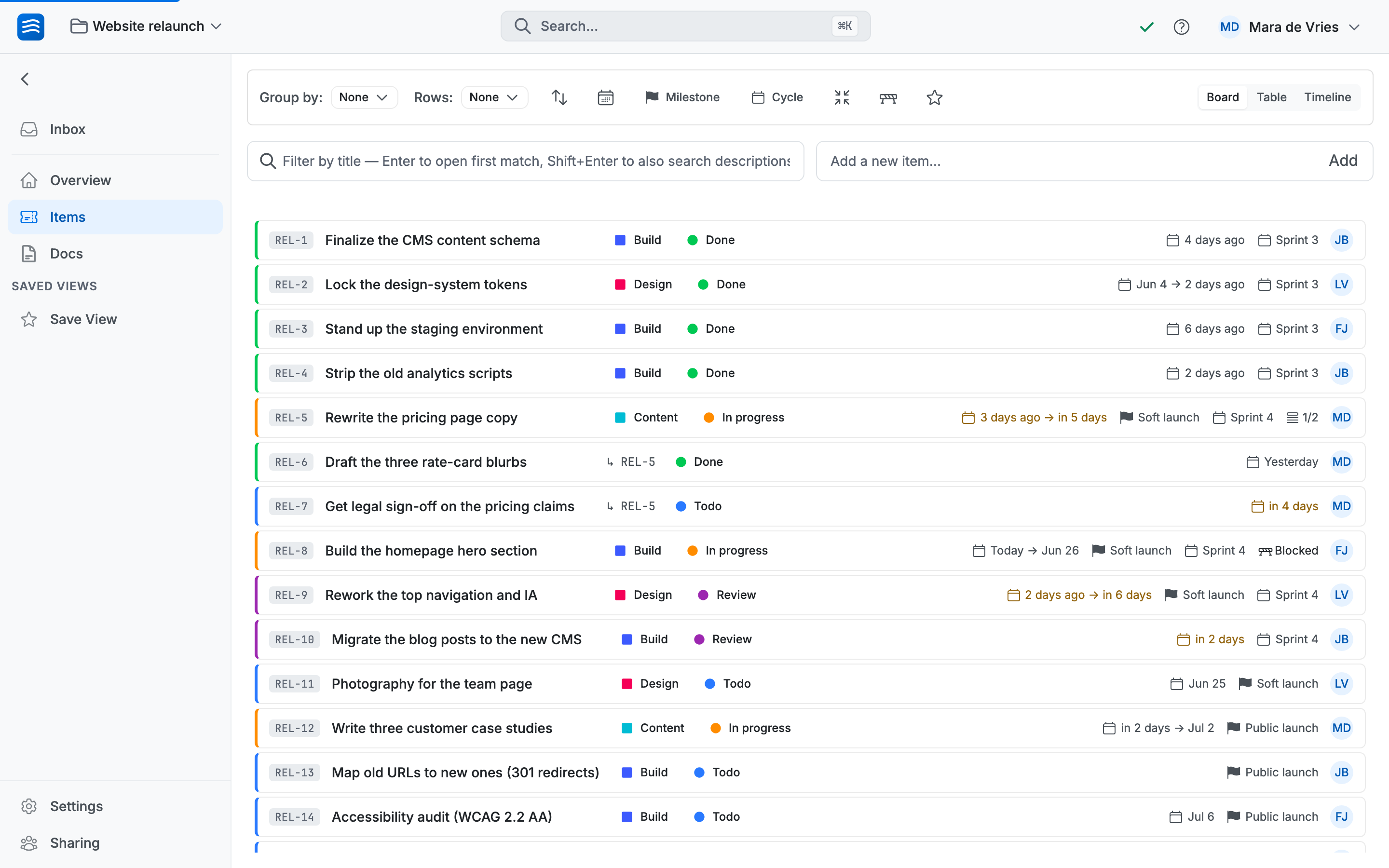Click the MD avatar in top bar
The image size is (1389, 868).
(x=1229, y=27)
